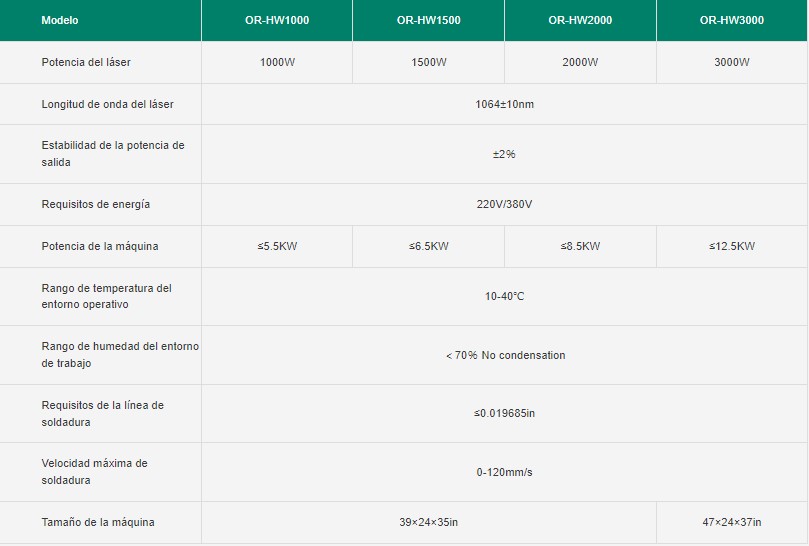Click the 1000W laser power value
Viewport: 809px width, 546px height.
coord(277,62)
